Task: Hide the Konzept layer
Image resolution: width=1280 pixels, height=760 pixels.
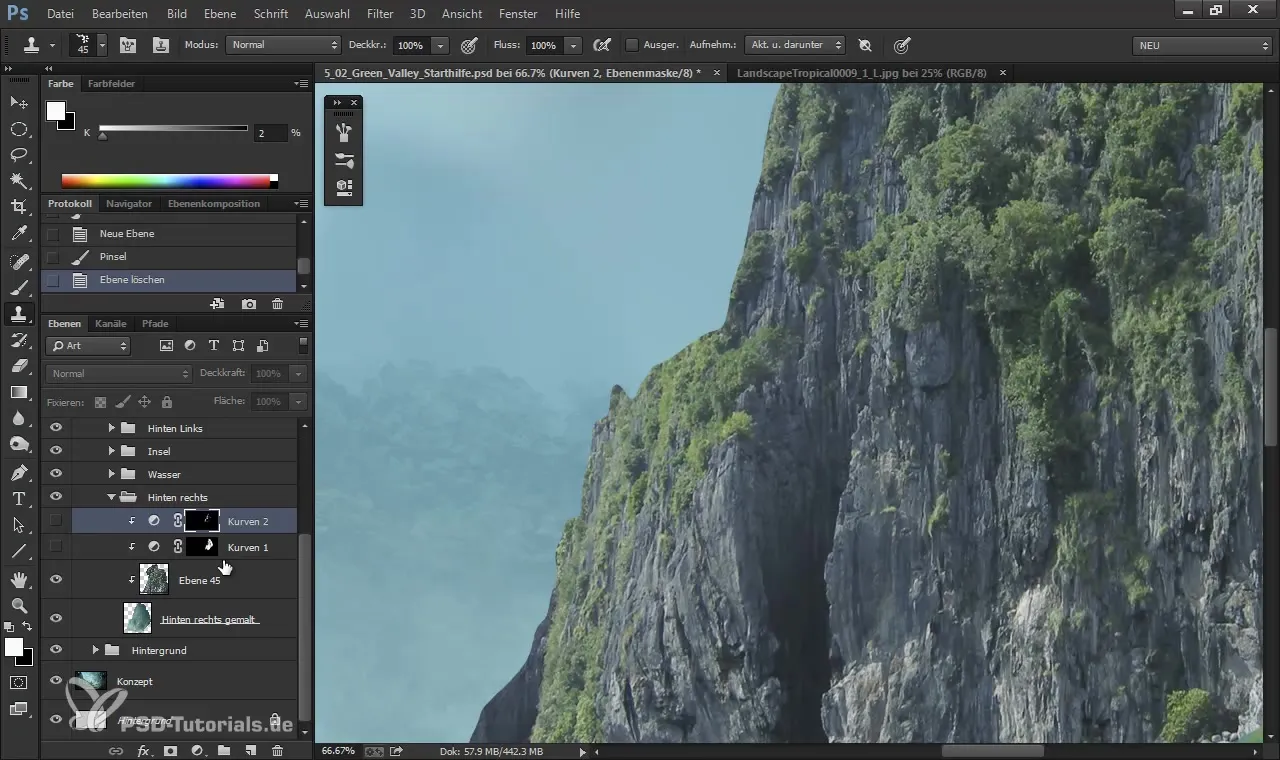Action: (x=56, y=681)
